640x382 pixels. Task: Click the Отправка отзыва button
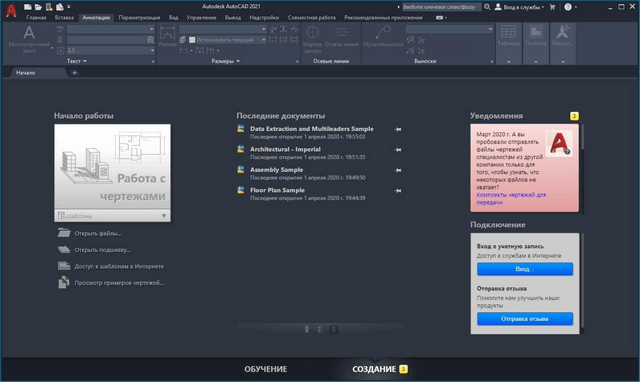[525, 319]
